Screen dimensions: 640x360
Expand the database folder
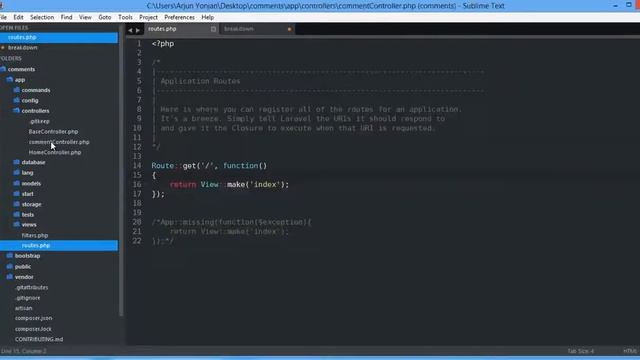pyautogui.click(x=33, y=162)
